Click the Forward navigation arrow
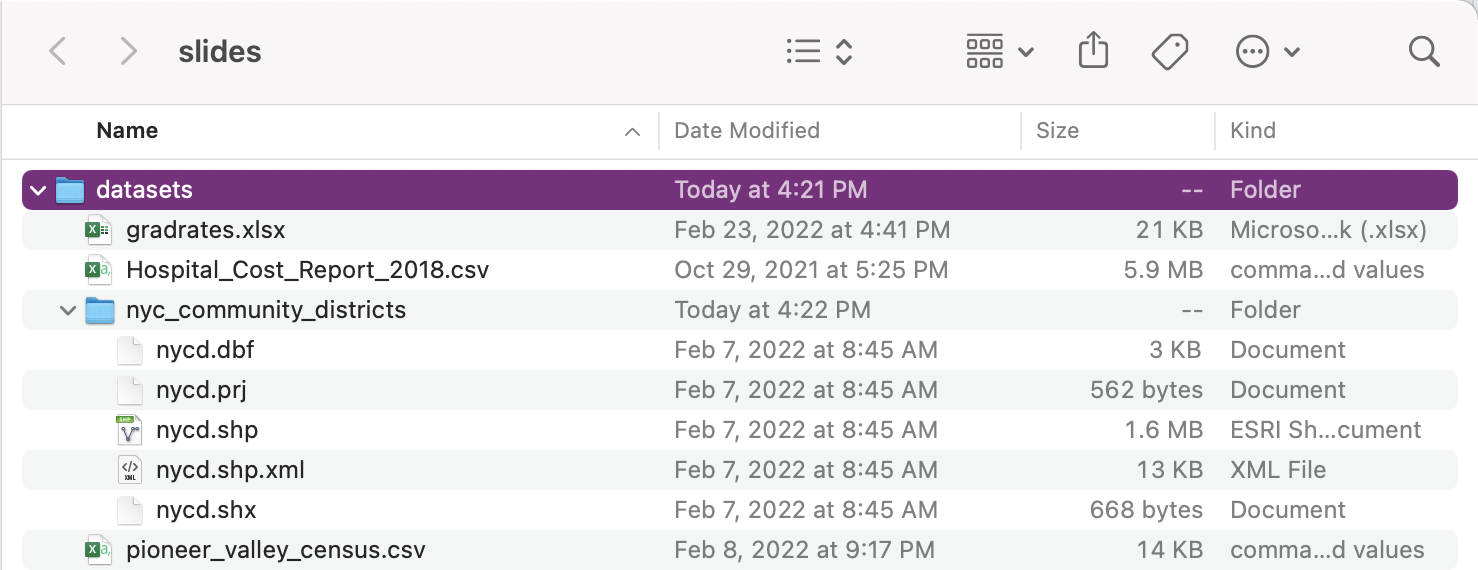The width and height of the screenshot is (1478, 570). (x=128, y=51)
